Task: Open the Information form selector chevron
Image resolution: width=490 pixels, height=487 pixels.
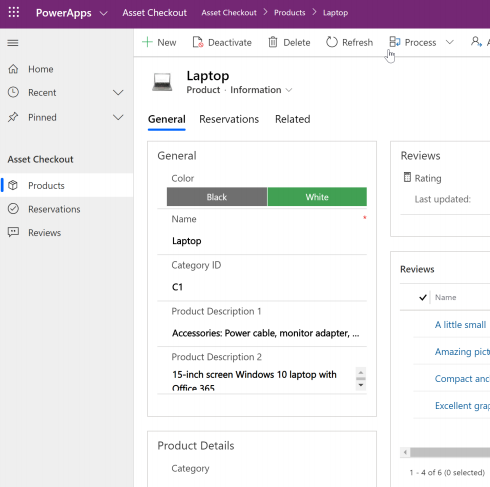Action: tap(289, 90)
